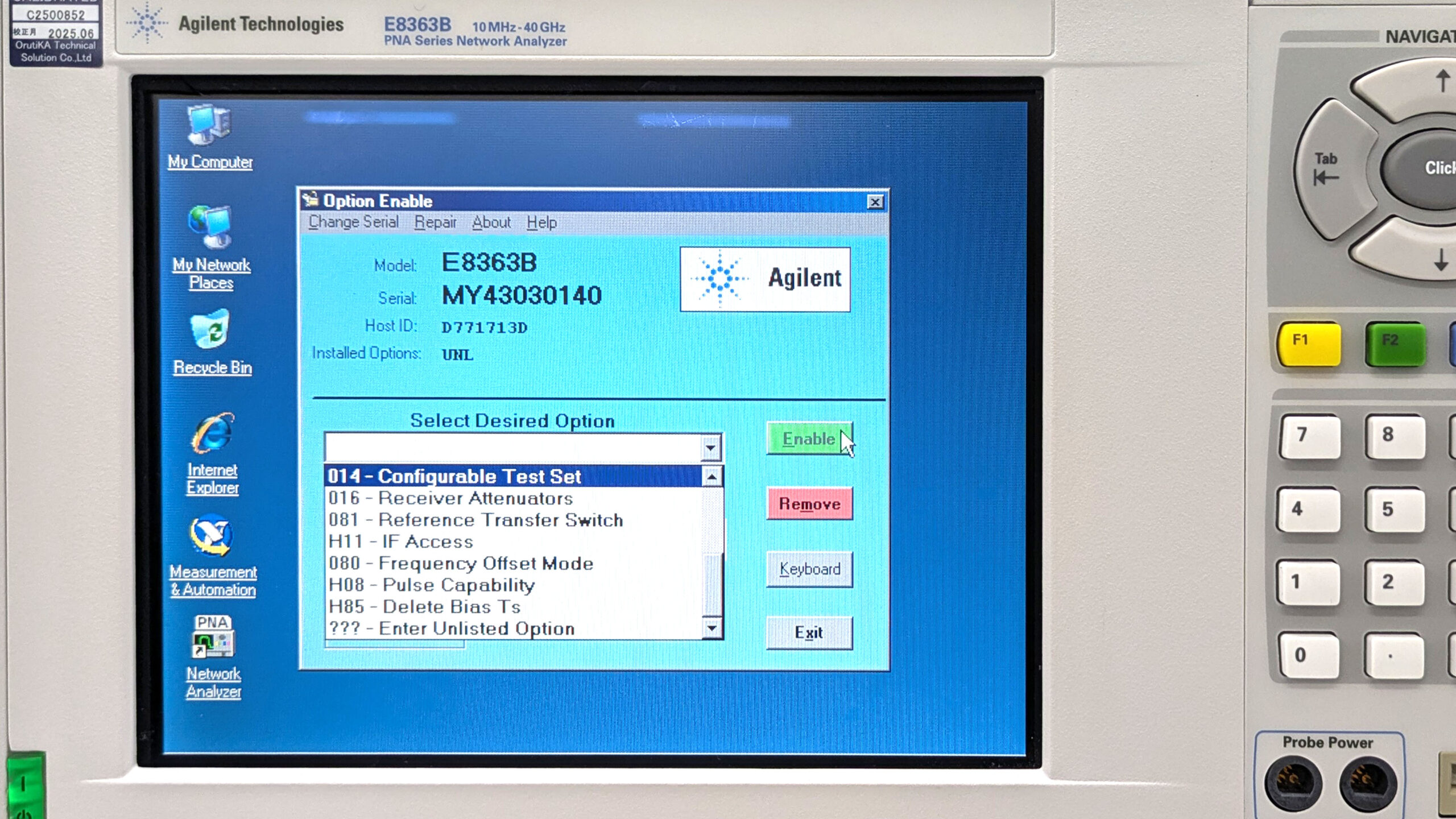Pick ??? - Enter Unlisted Option entry

(451, 628)
